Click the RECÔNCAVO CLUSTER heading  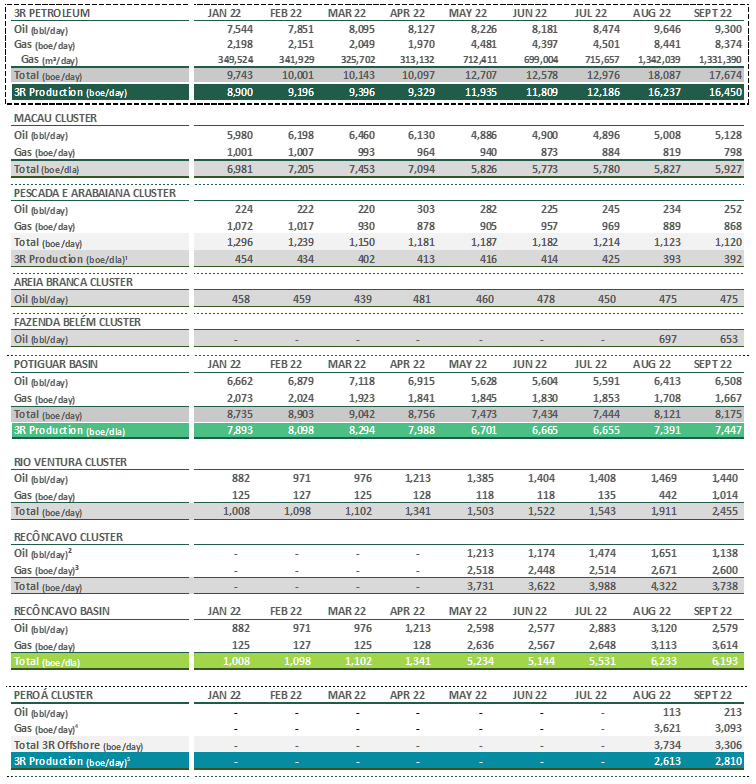coord(68,538)
